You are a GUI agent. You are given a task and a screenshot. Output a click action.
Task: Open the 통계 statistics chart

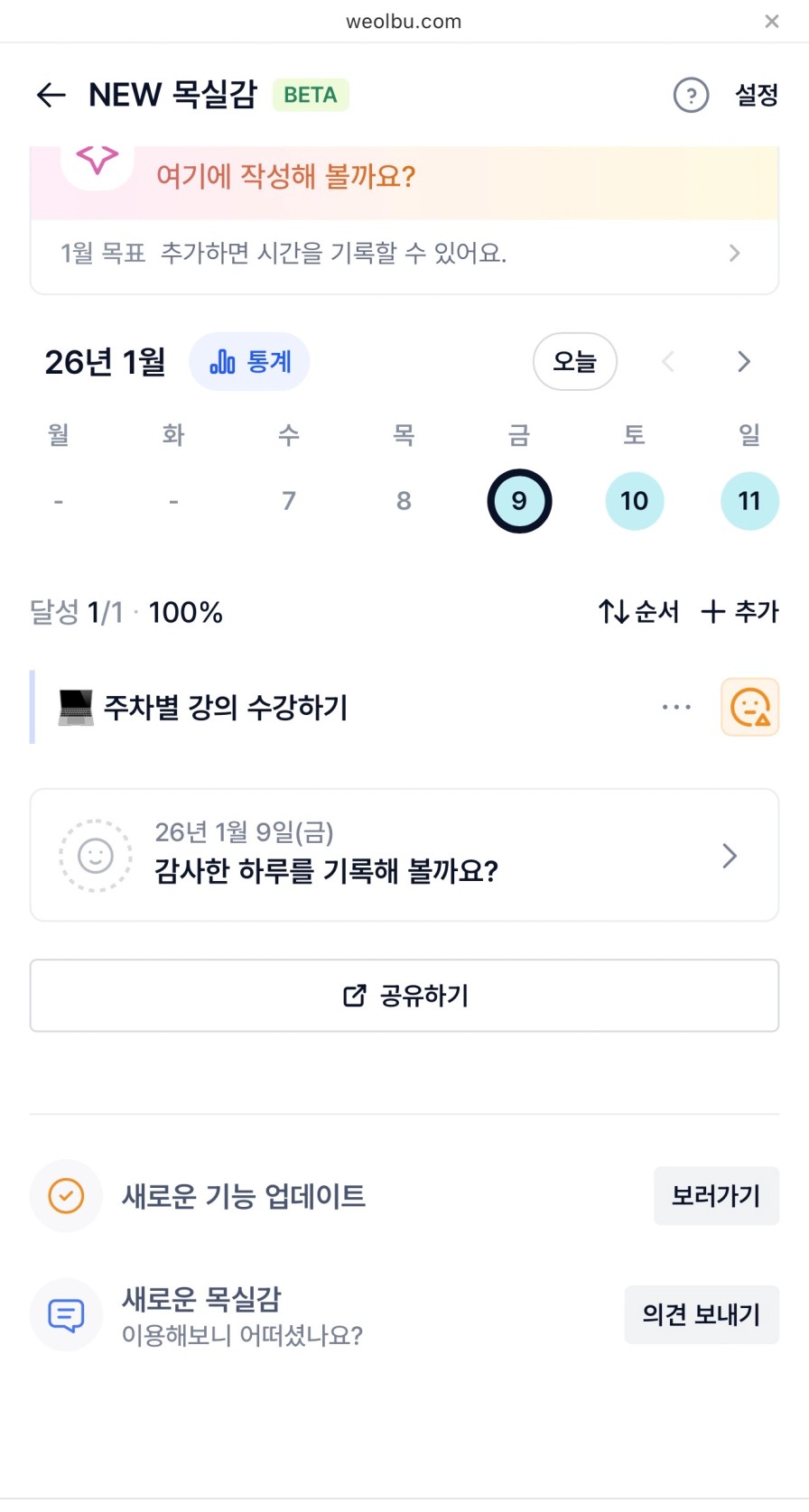point(249,362)
